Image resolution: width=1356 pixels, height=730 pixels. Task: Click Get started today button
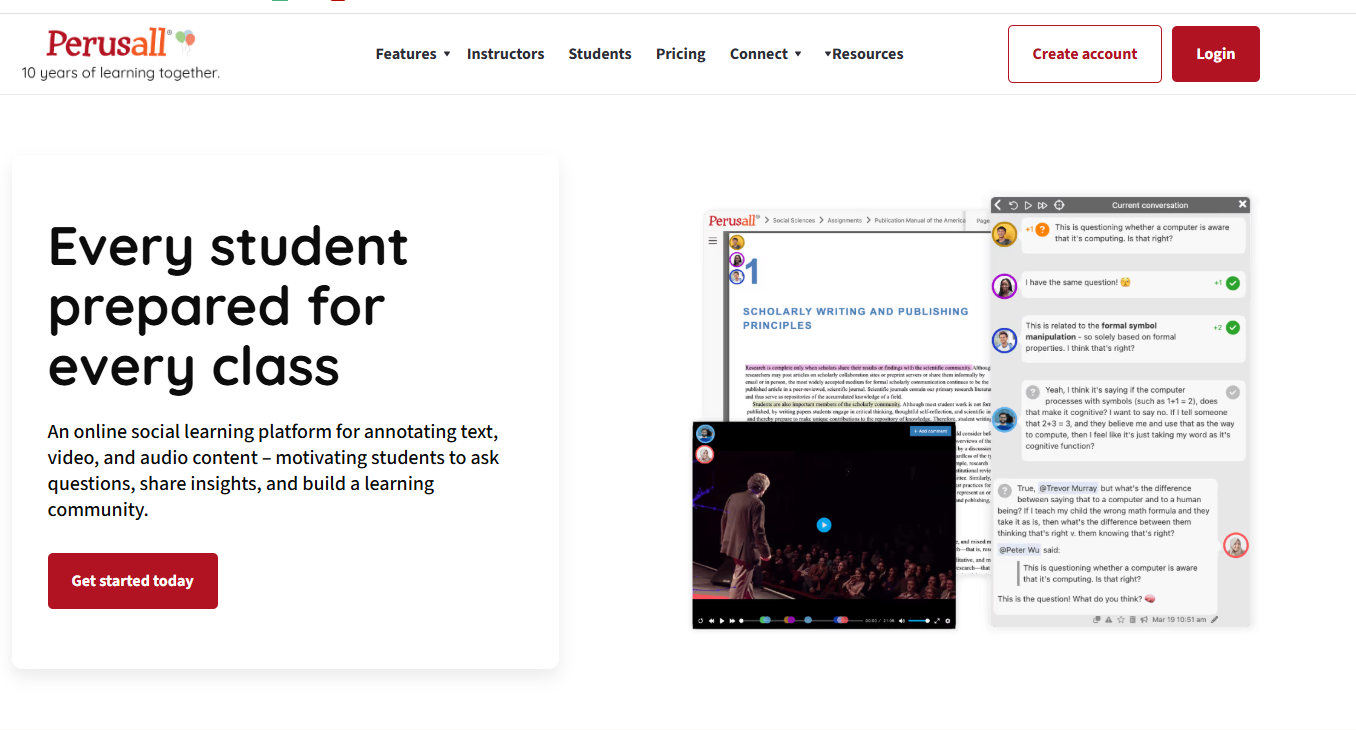133,581
